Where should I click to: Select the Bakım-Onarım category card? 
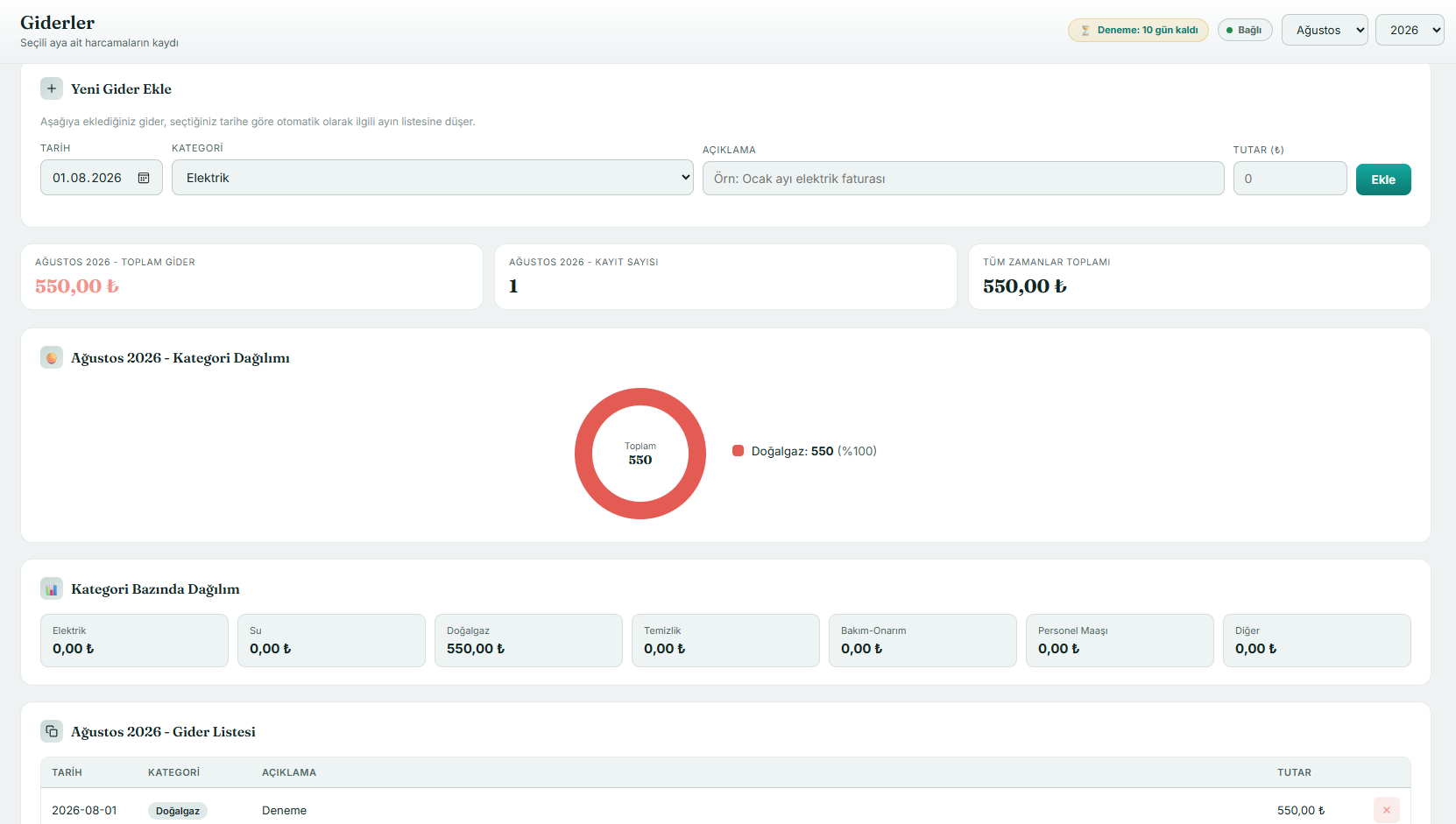[922, 640]
